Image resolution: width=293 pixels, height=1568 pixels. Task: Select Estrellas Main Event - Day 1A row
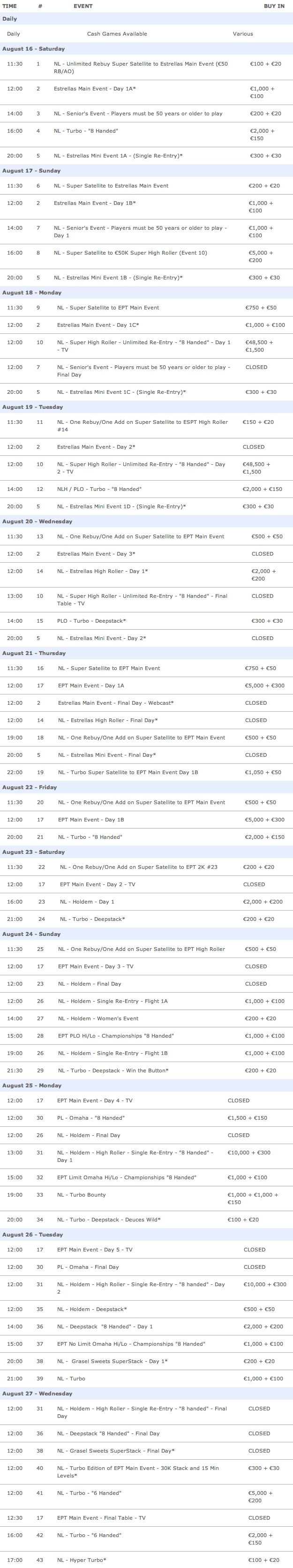pyautogui.click(x=146, y=92)
